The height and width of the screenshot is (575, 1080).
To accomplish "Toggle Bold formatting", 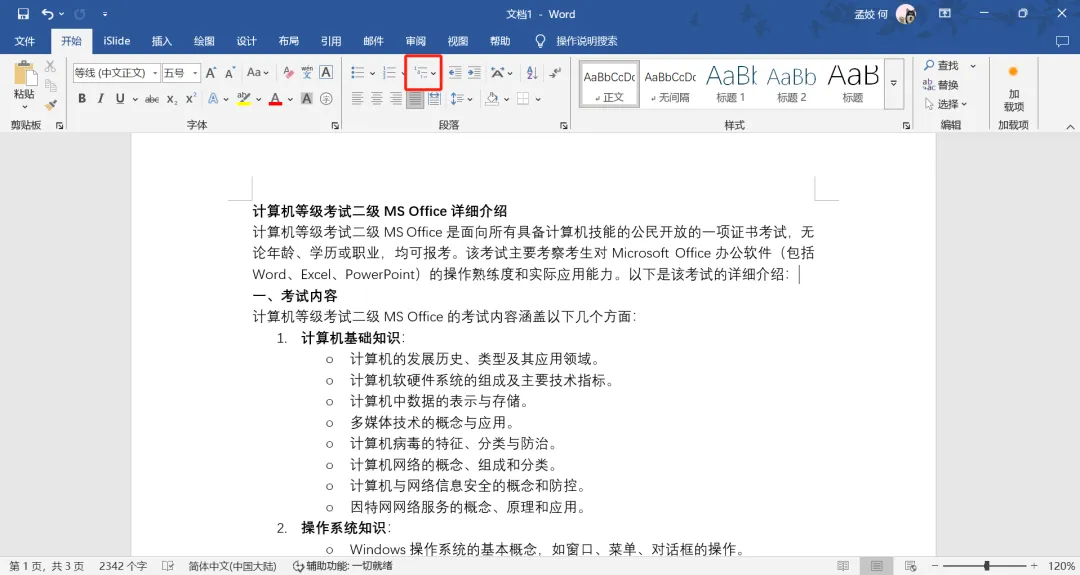I will point(82,99).
